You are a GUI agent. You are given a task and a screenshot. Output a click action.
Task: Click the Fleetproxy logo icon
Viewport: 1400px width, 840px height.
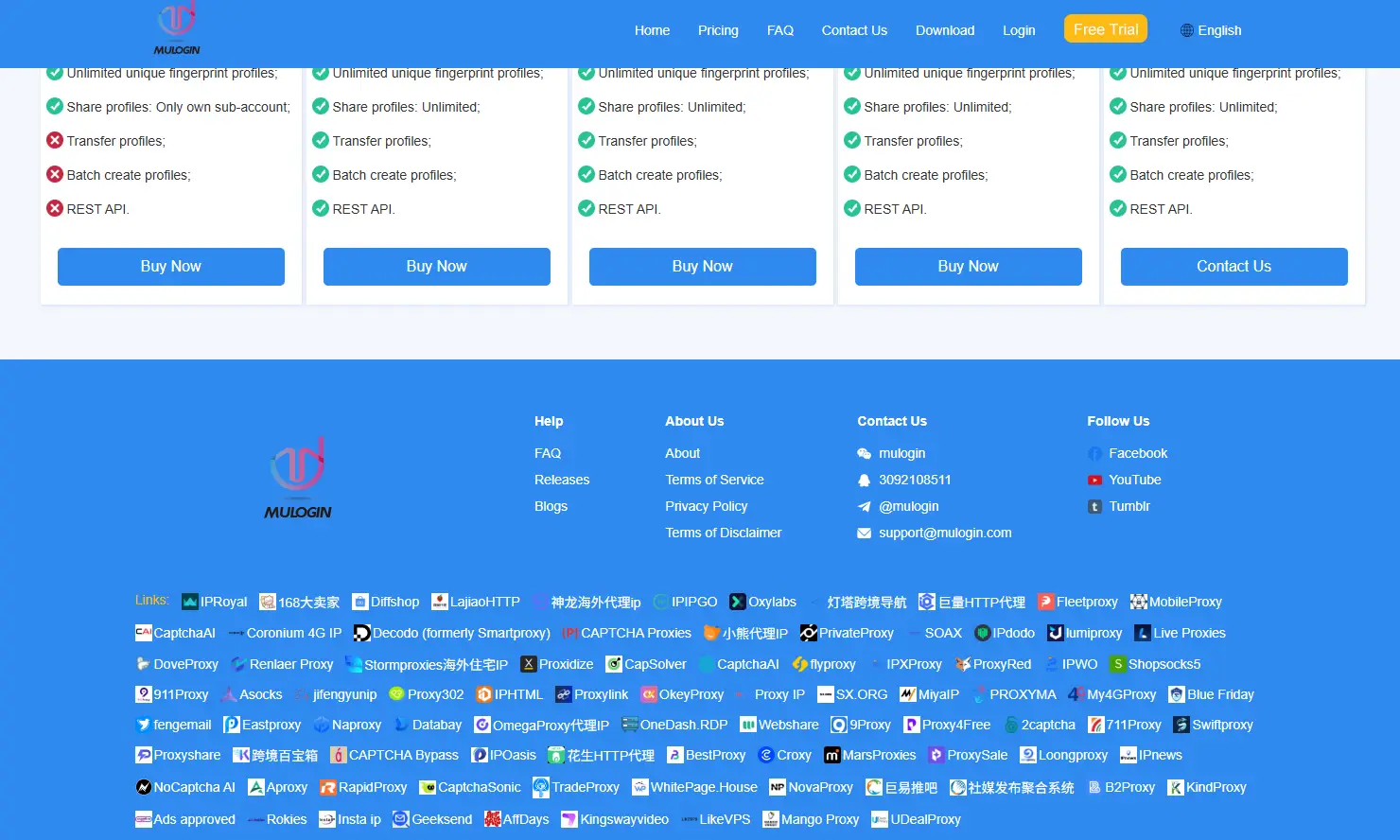[1045, 602]
